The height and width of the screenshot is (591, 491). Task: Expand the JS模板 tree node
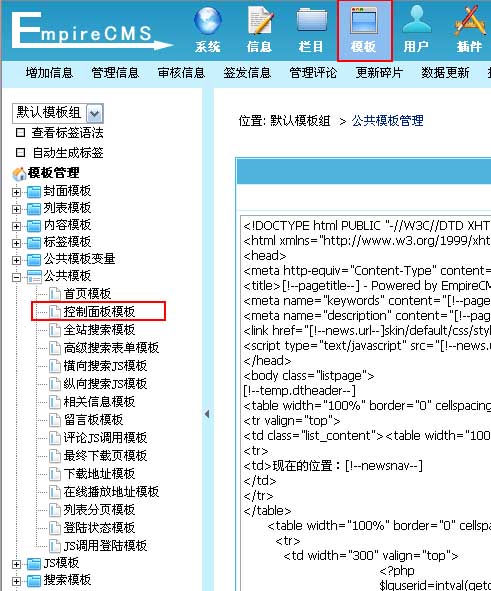tap(16, 564)
